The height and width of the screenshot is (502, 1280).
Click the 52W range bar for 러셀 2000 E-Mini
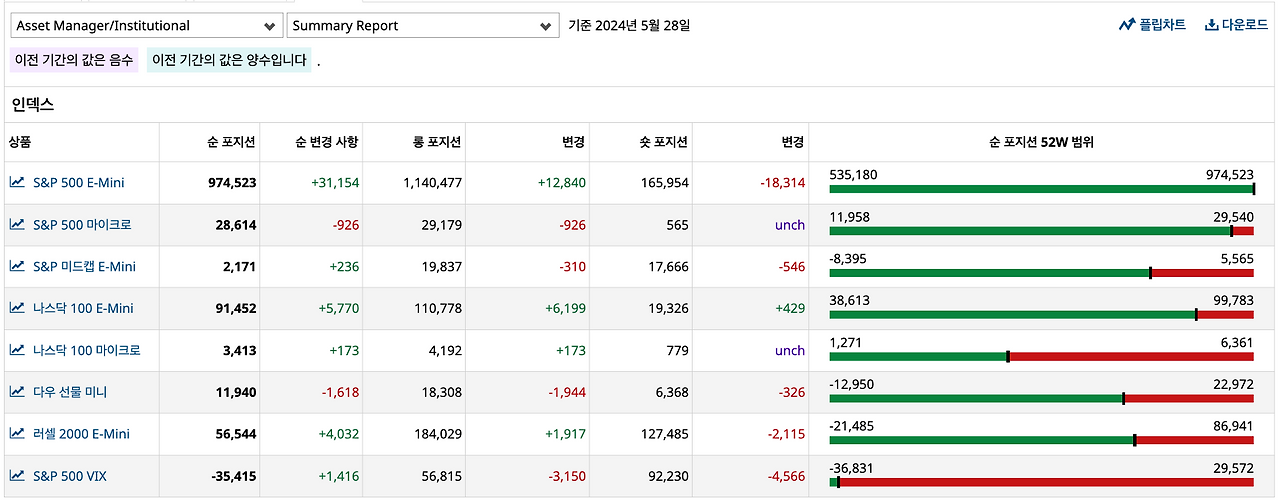[x=1041, y=440]
